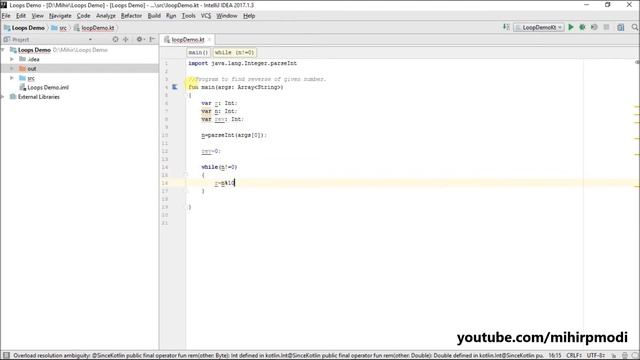Click the run gutter icon beside main
Image resolution: width=640 pixels, height=360 pixels.
175,87
